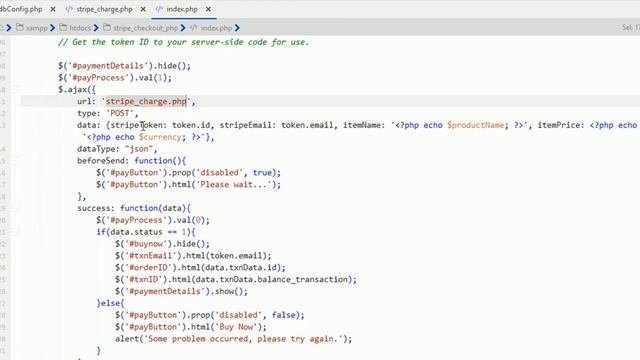Viewport: 640px width, 360px height.
Task: Click the '#paymentDetails').show(); line
Action: (x=181, y=291)
